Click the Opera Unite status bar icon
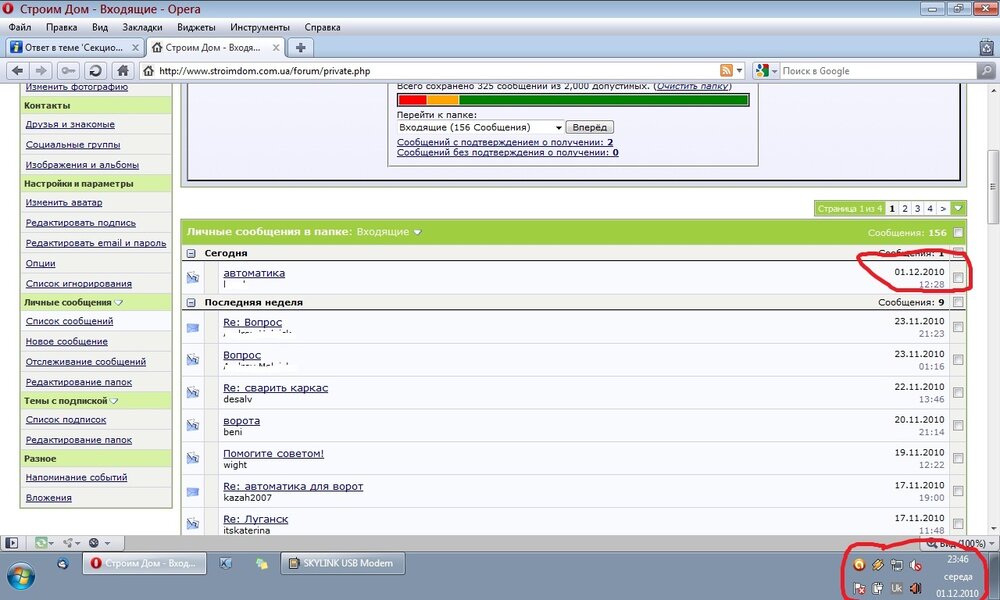The width and height of the screenshot is (1000, 600). pyautogui.click(x=70, y=543)
